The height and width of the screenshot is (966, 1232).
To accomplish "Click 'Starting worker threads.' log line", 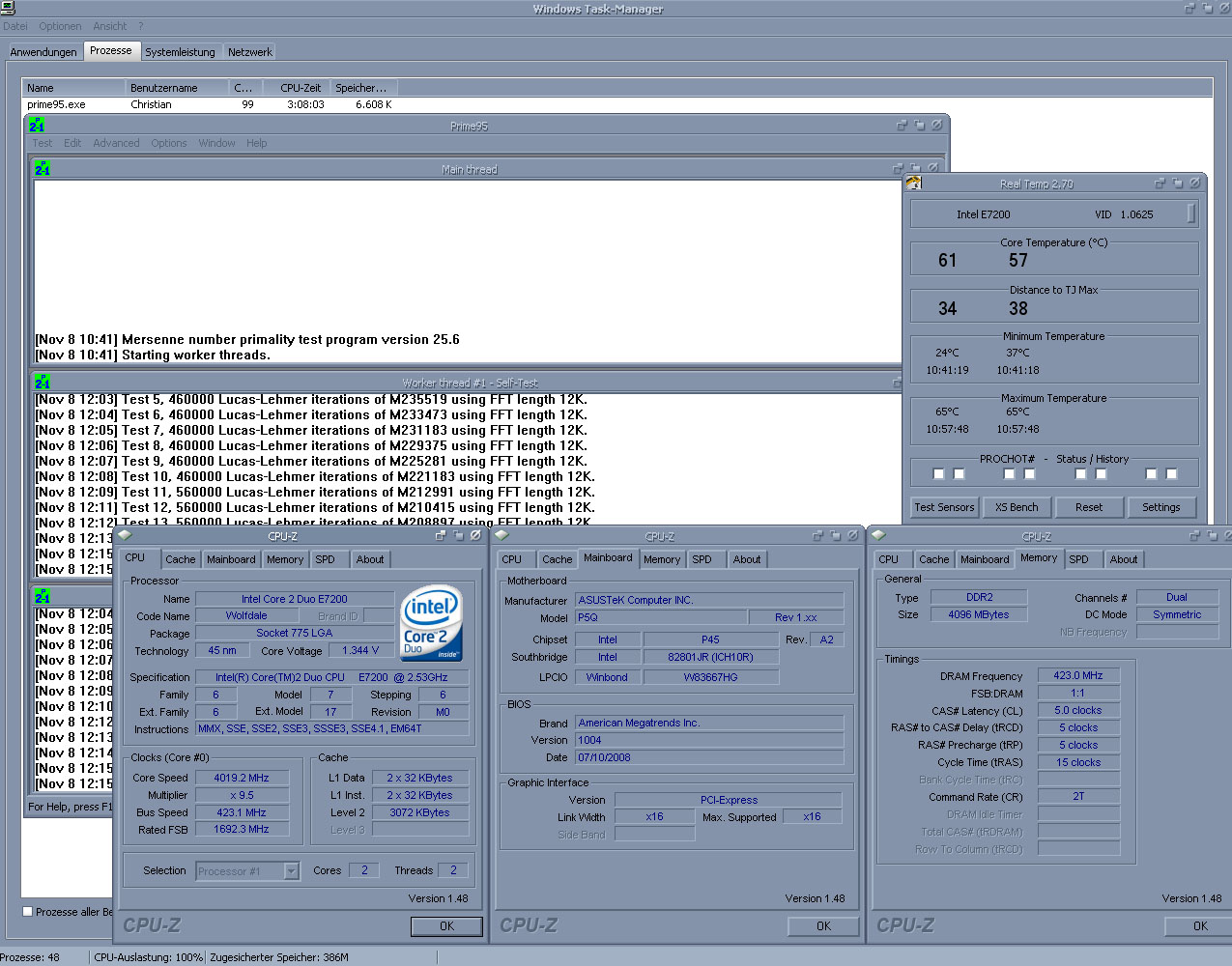I will (x=196, y=355).
